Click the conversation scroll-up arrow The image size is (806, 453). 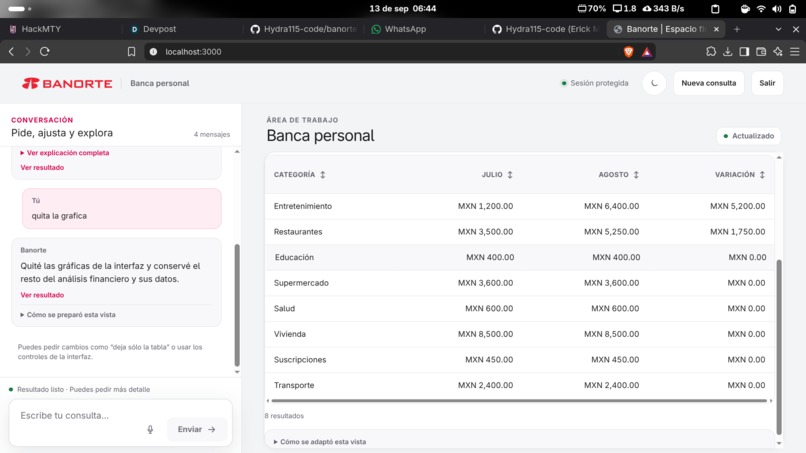click(237, 152)
